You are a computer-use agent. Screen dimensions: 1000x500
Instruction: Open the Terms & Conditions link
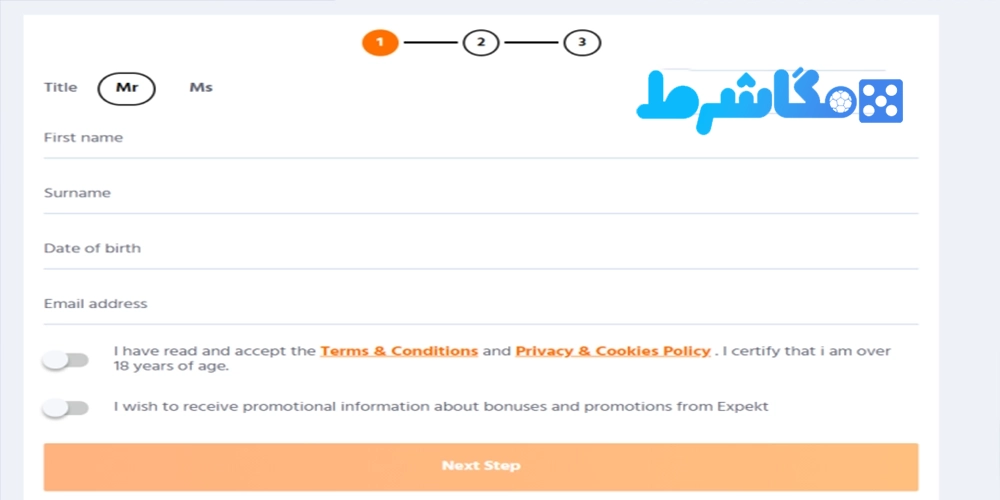tap(399, 351)
